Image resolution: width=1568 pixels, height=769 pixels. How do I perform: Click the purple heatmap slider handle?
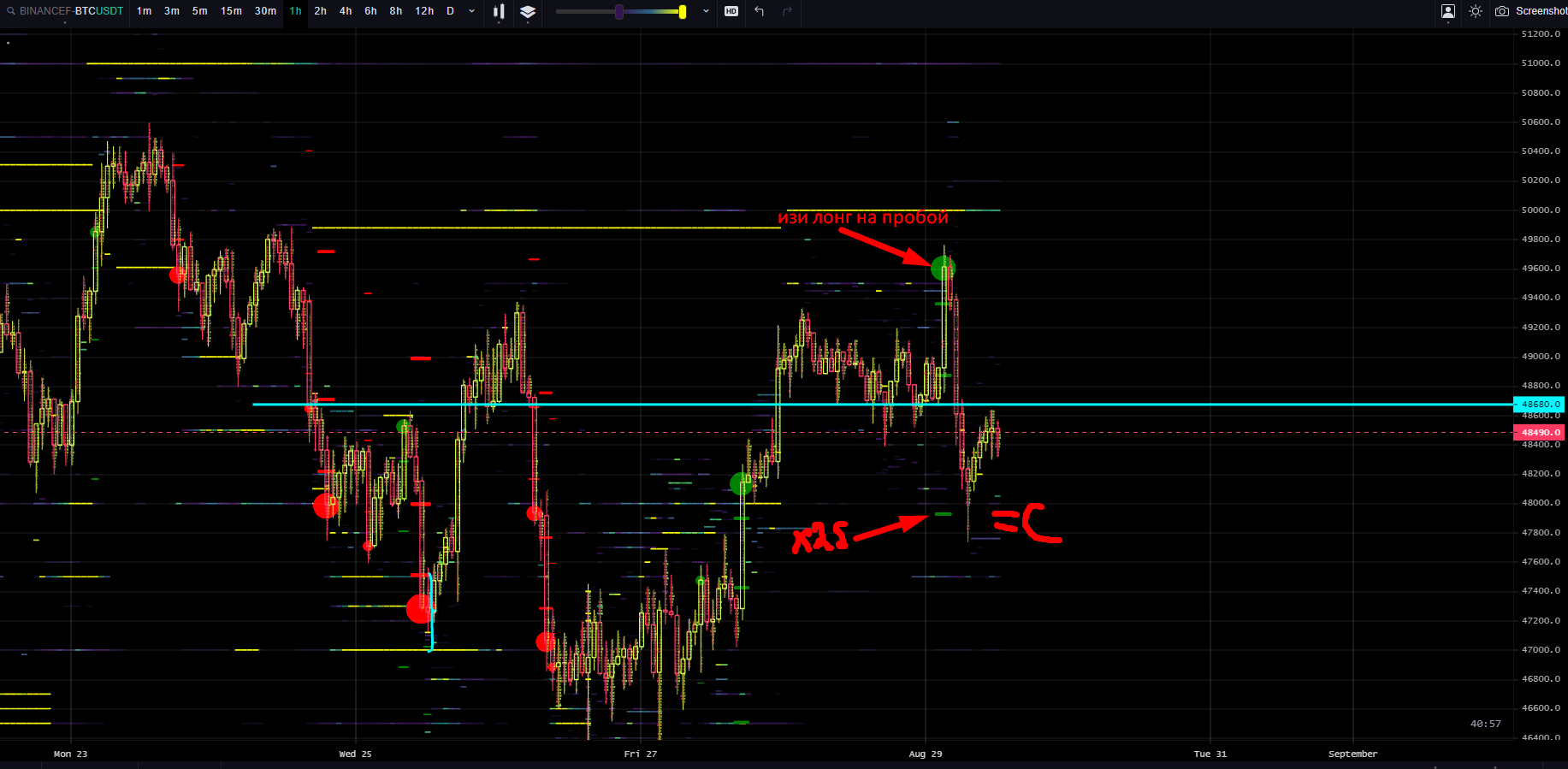coord(619,12)
